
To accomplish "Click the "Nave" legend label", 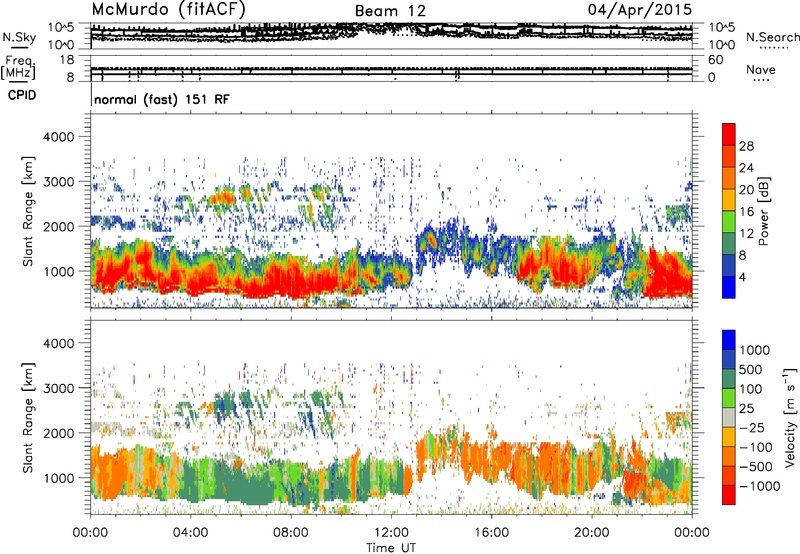I will click(x=761, y=69).
